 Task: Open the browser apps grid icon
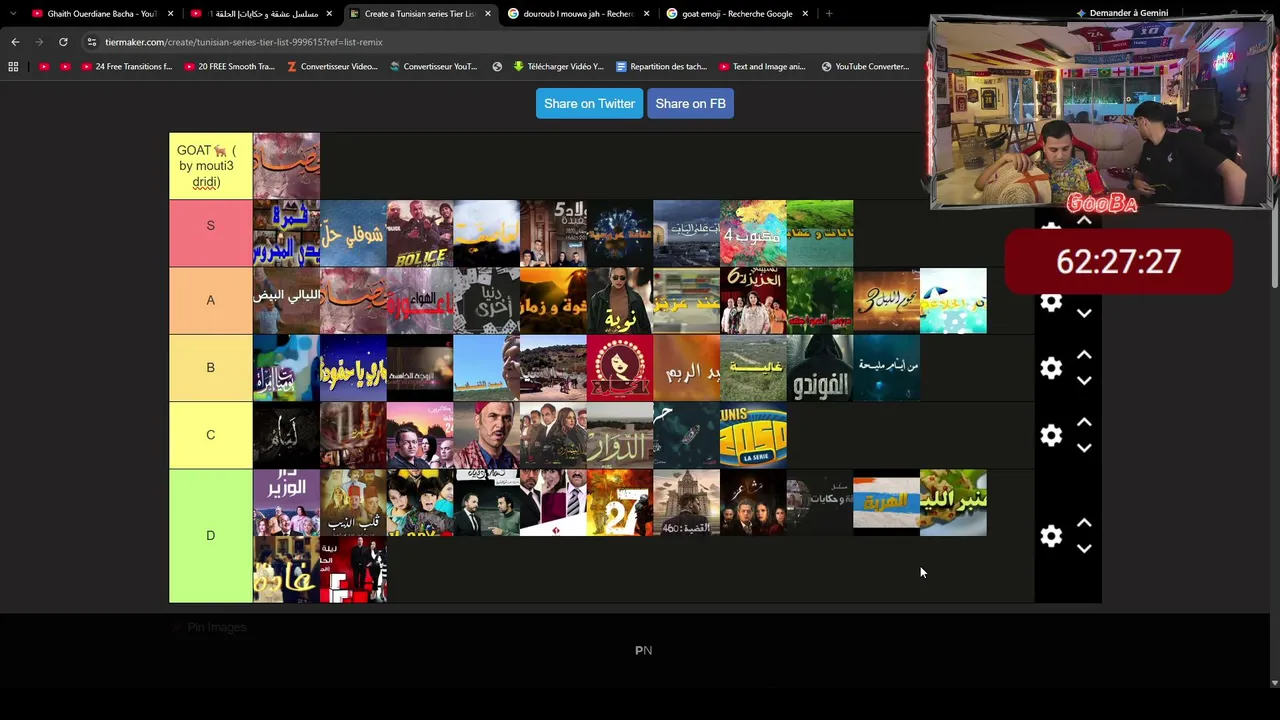click(13, 67)
